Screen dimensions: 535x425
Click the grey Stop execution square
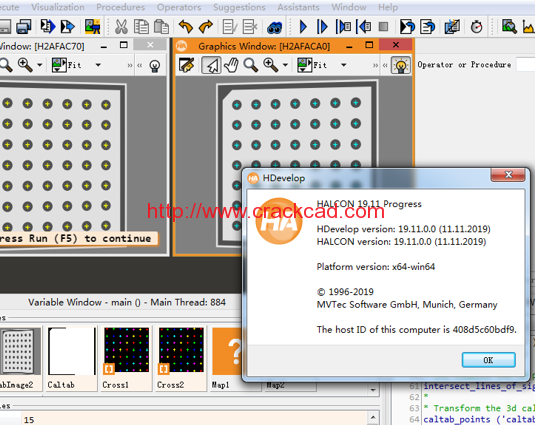384,27
